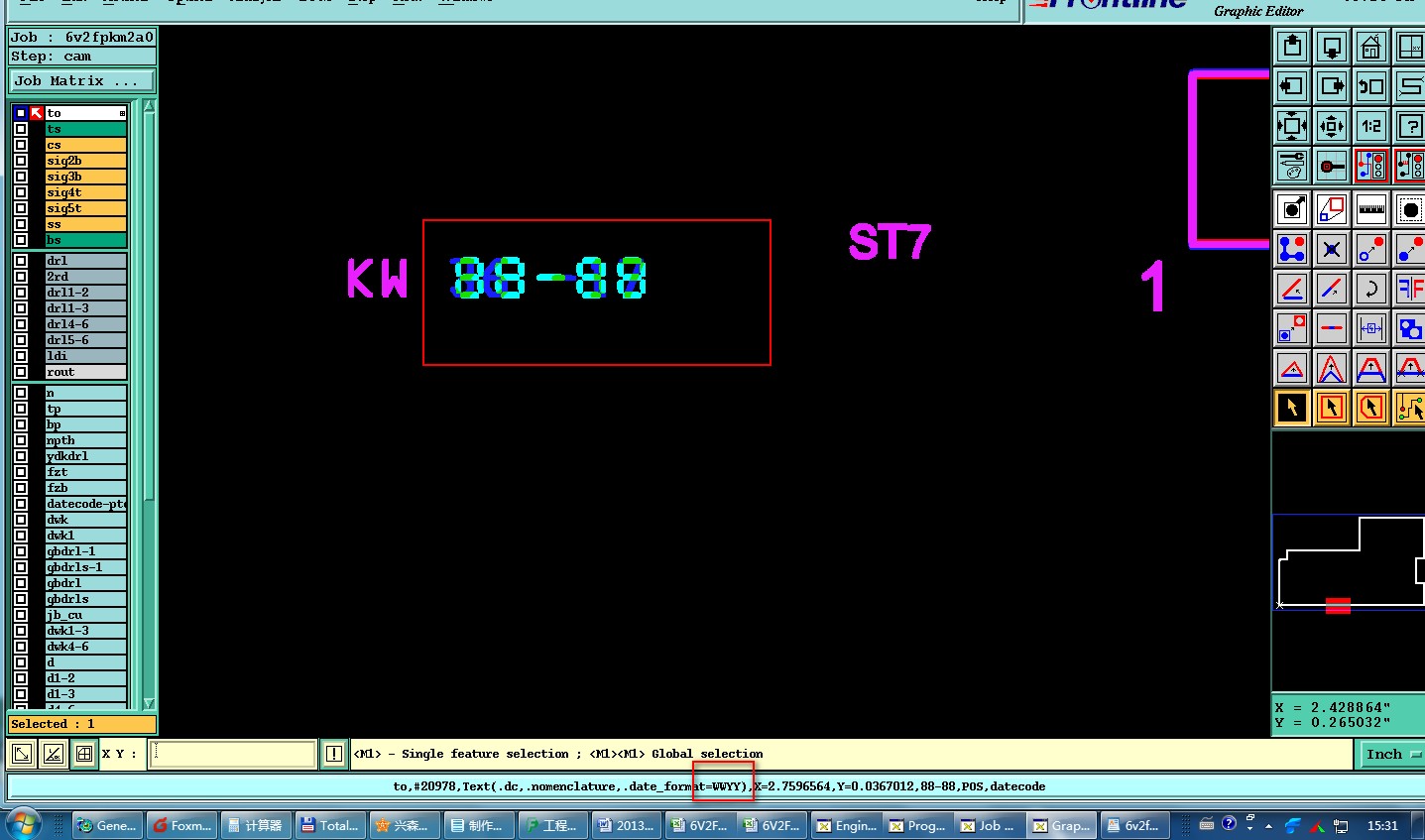
Task: Select the black single-arrow selection tool
Action: click(x=1292, y=408)
